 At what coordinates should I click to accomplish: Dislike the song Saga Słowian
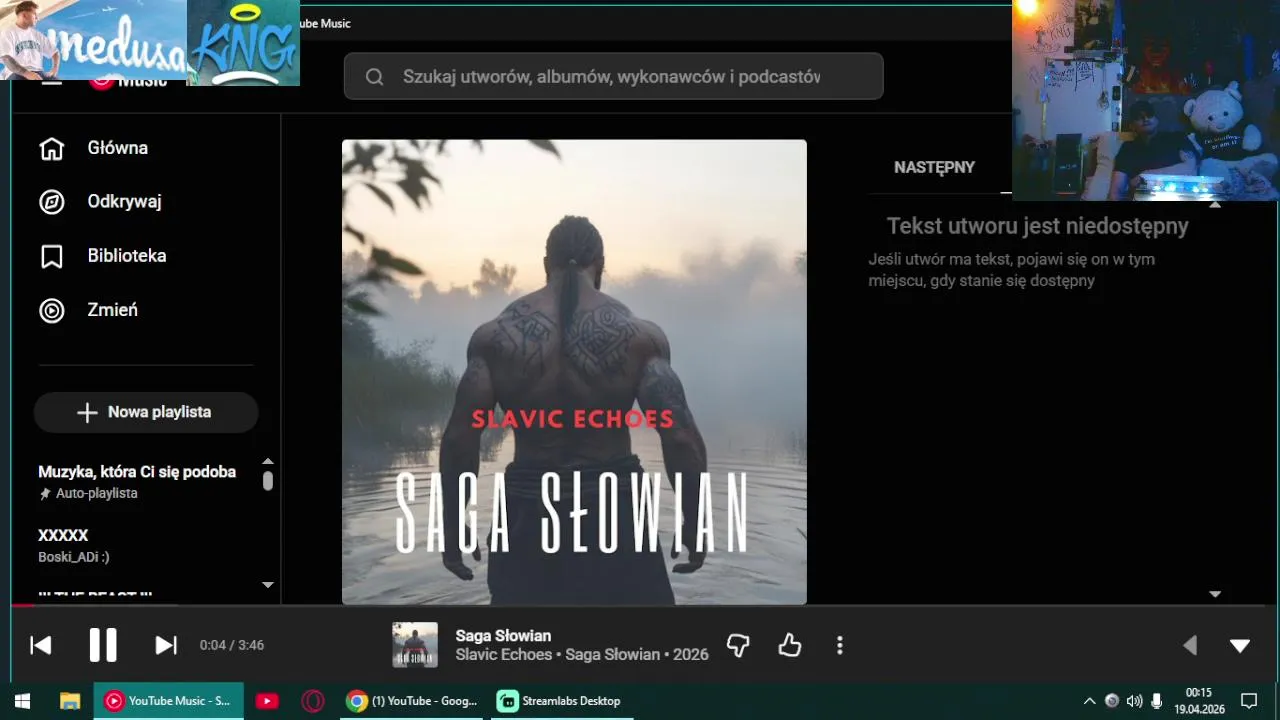click(738, 645)
